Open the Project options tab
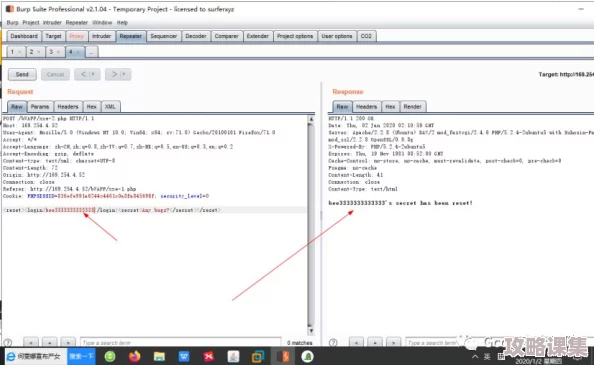 pos(295,36)
